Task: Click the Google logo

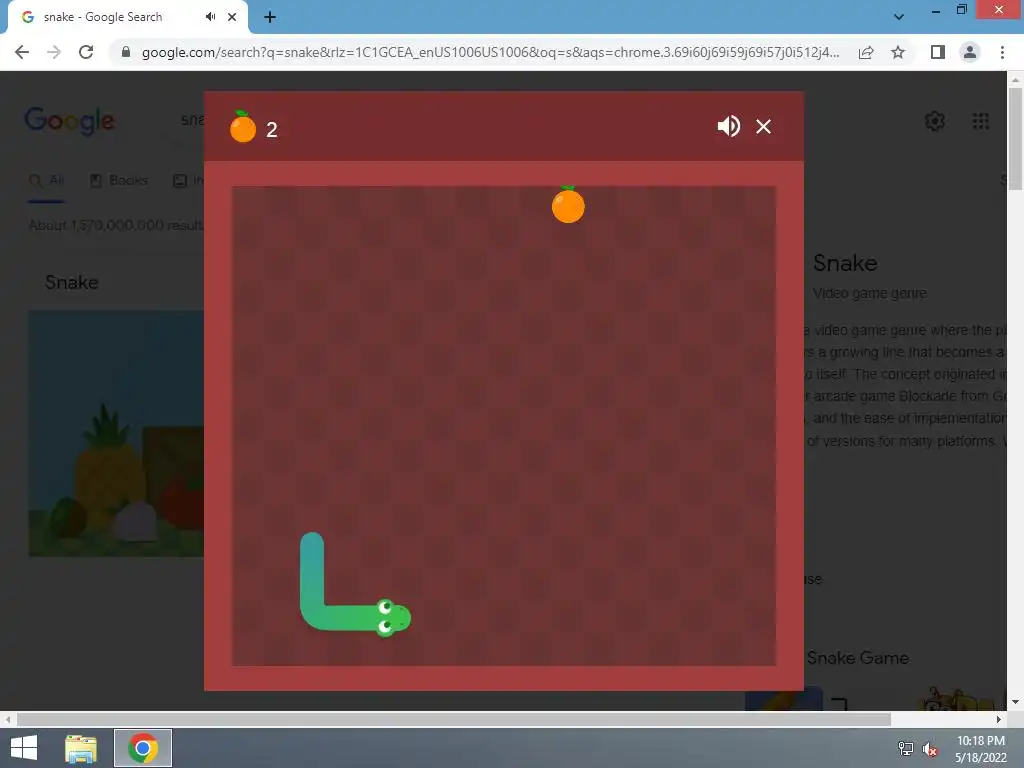Action: click(x=69, y=121)
